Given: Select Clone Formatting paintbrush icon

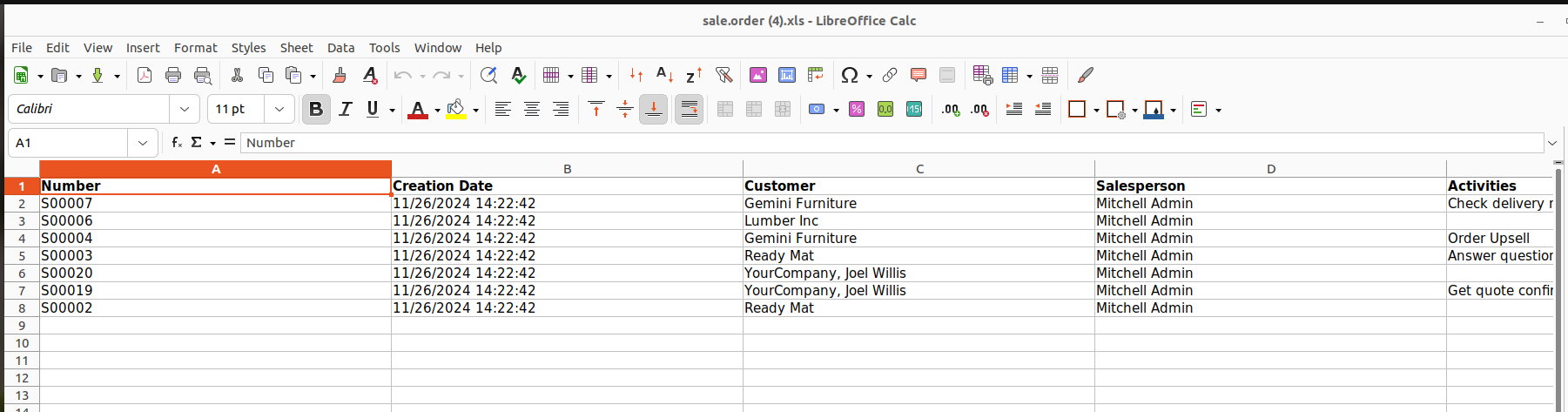Looking at the screenshot, I should 340,76.
